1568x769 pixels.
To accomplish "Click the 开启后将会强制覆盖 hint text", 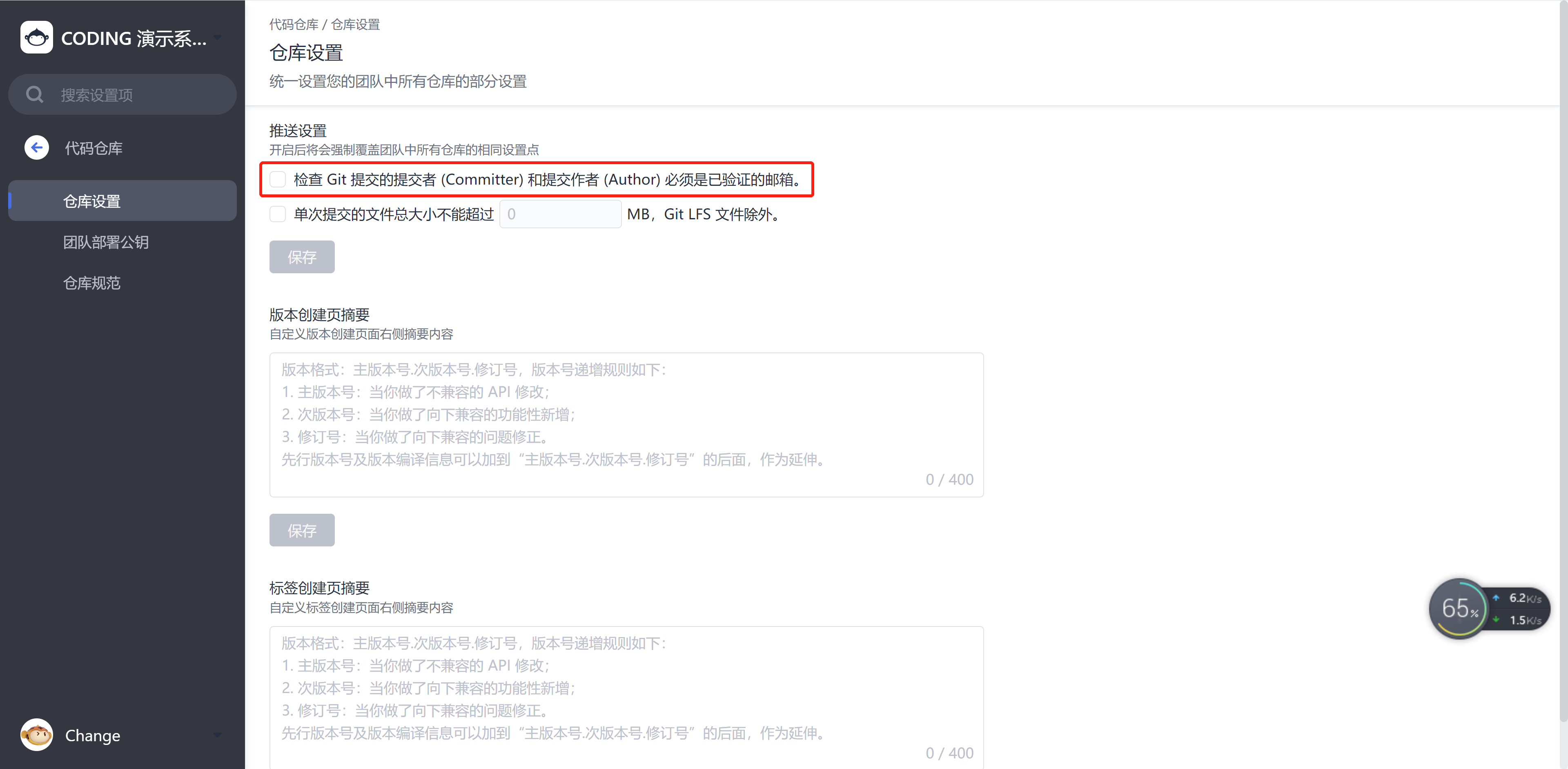I will [404, 150].
